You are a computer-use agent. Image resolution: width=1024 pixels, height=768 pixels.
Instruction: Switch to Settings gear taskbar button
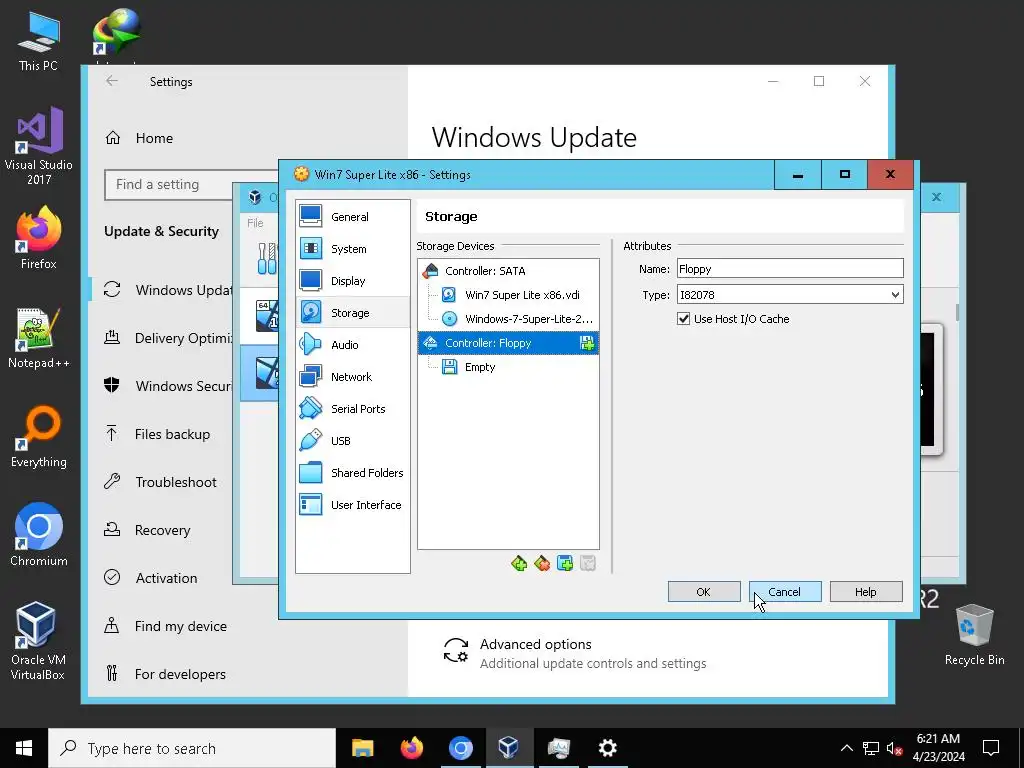tap(607, 748)
